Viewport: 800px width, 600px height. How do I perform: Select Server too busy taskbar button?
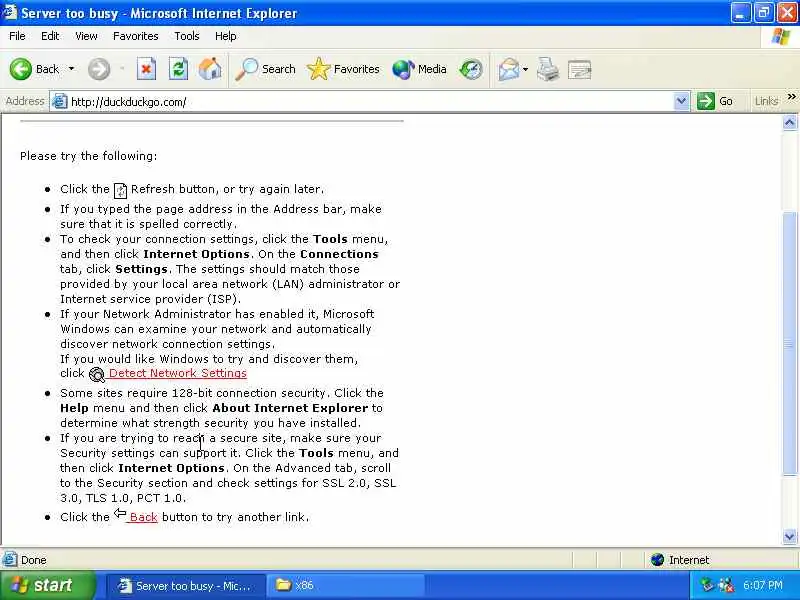[x=186, y=585]
